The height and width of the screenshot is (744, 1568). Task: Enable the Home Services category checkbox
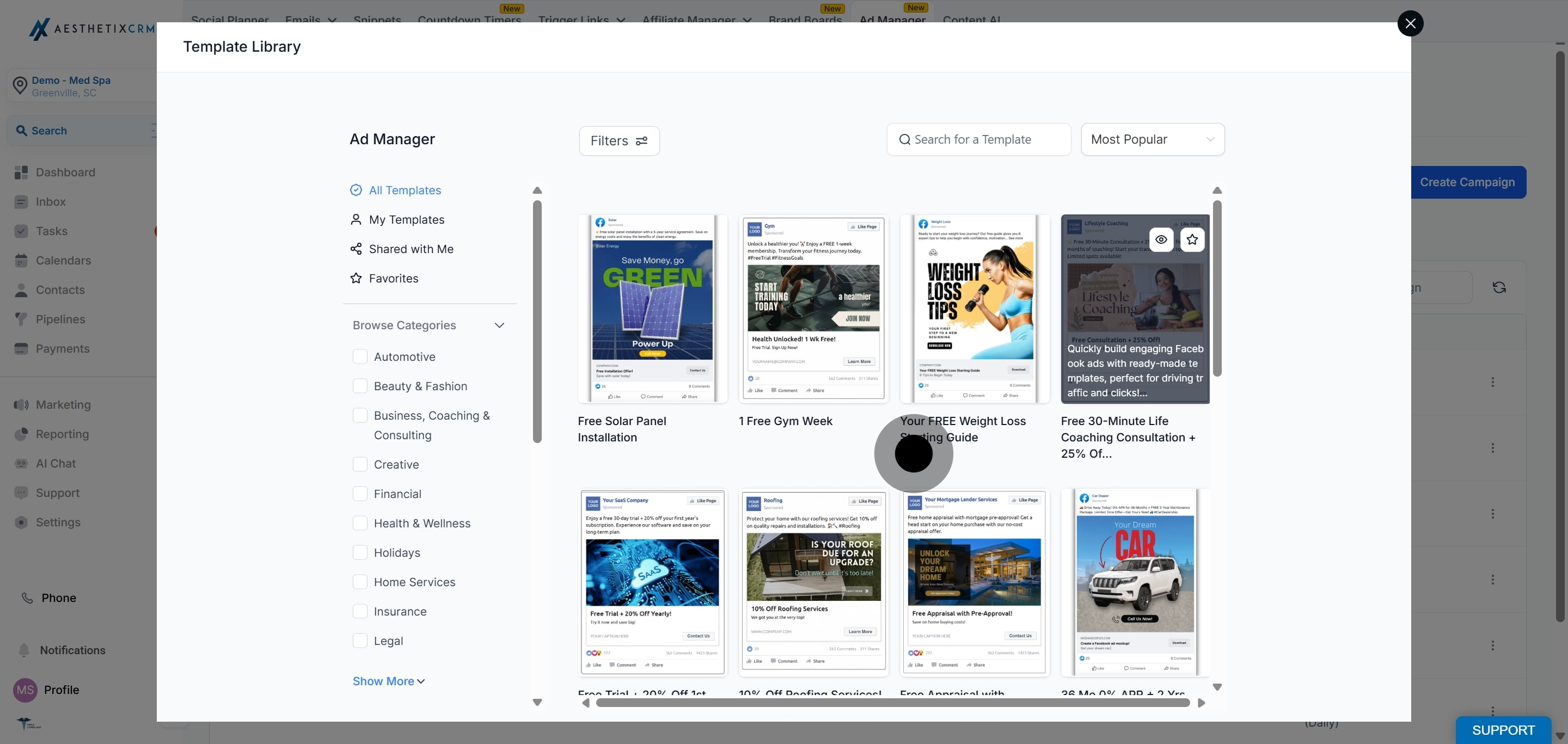(360, 582)
